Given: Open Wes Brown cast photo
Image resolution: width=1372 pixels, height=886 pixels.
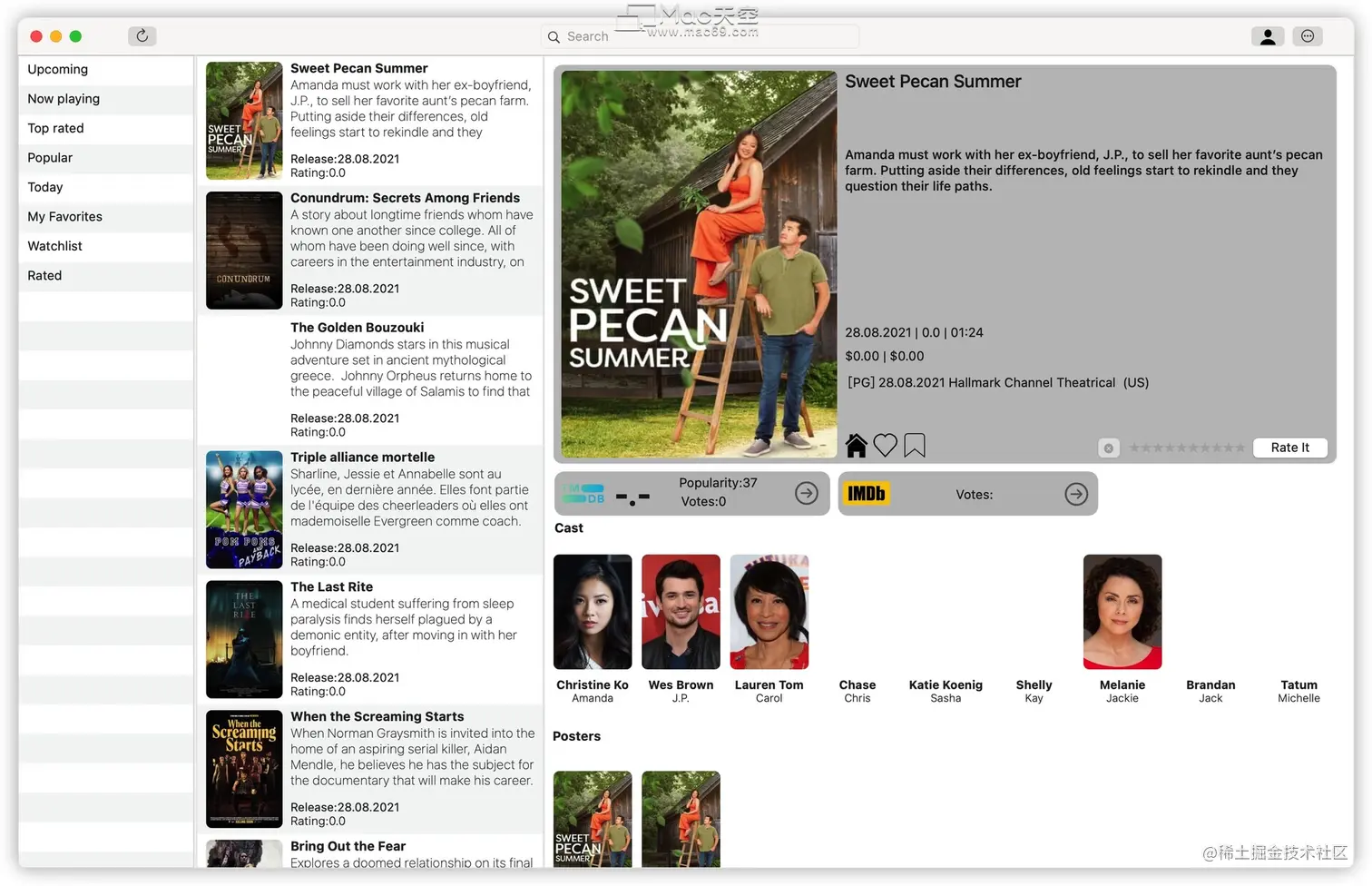Looking at the screenshot, I should point(681,612).
